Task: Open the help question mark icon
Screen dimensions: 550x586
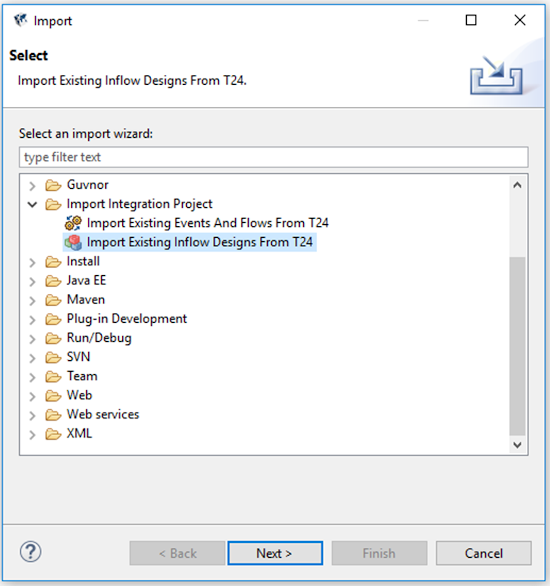Action: (x=30, y=552)
